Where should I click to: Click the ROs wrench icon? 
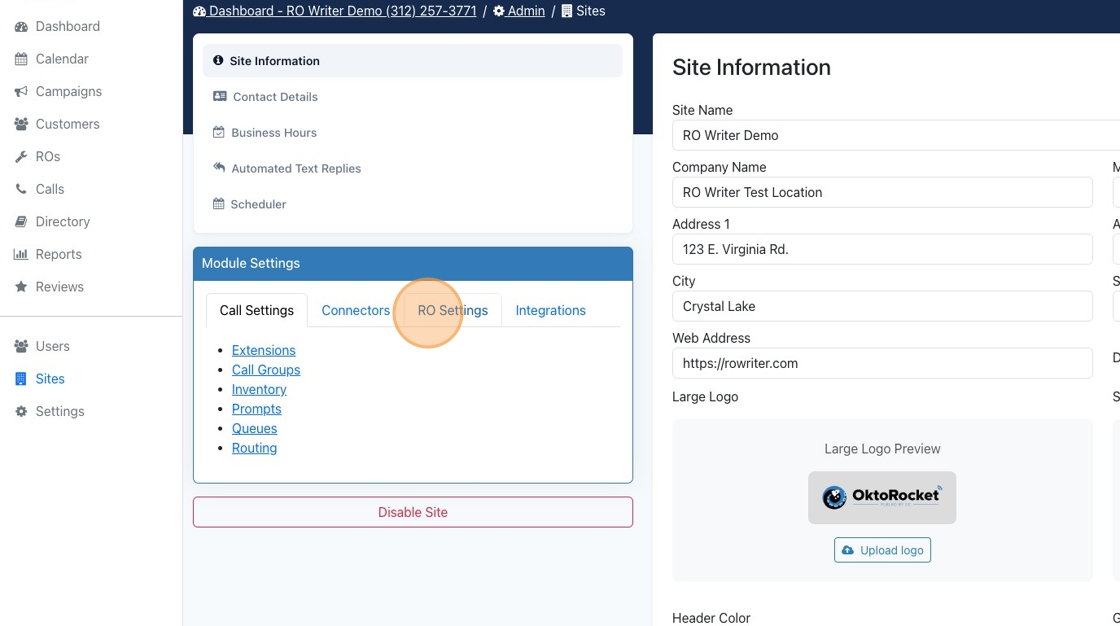21,156
